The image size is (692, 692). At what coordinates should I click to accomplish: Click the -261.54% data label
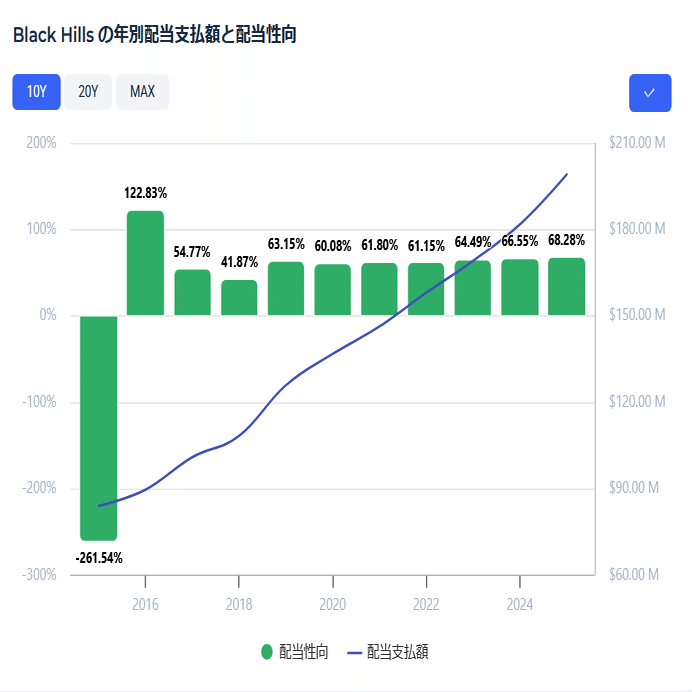click(99, 558)
